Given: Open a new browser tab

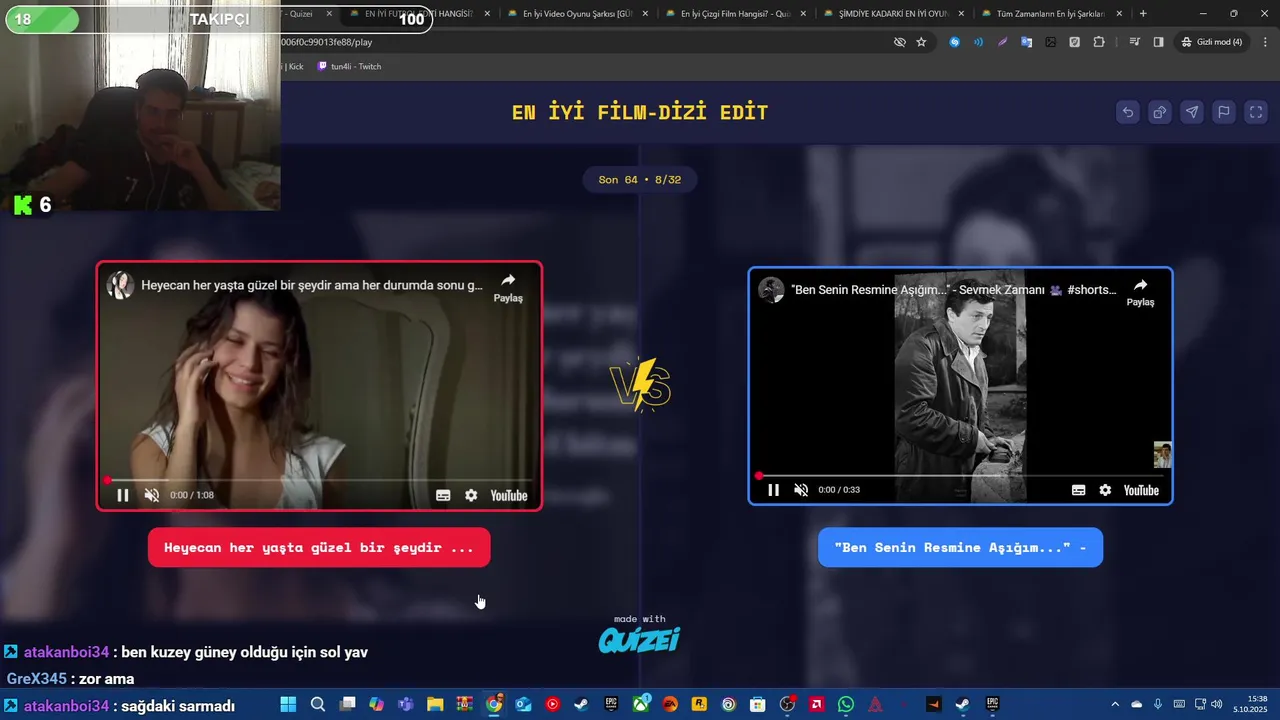Looking at the screenshot, I should point(1143,14).
